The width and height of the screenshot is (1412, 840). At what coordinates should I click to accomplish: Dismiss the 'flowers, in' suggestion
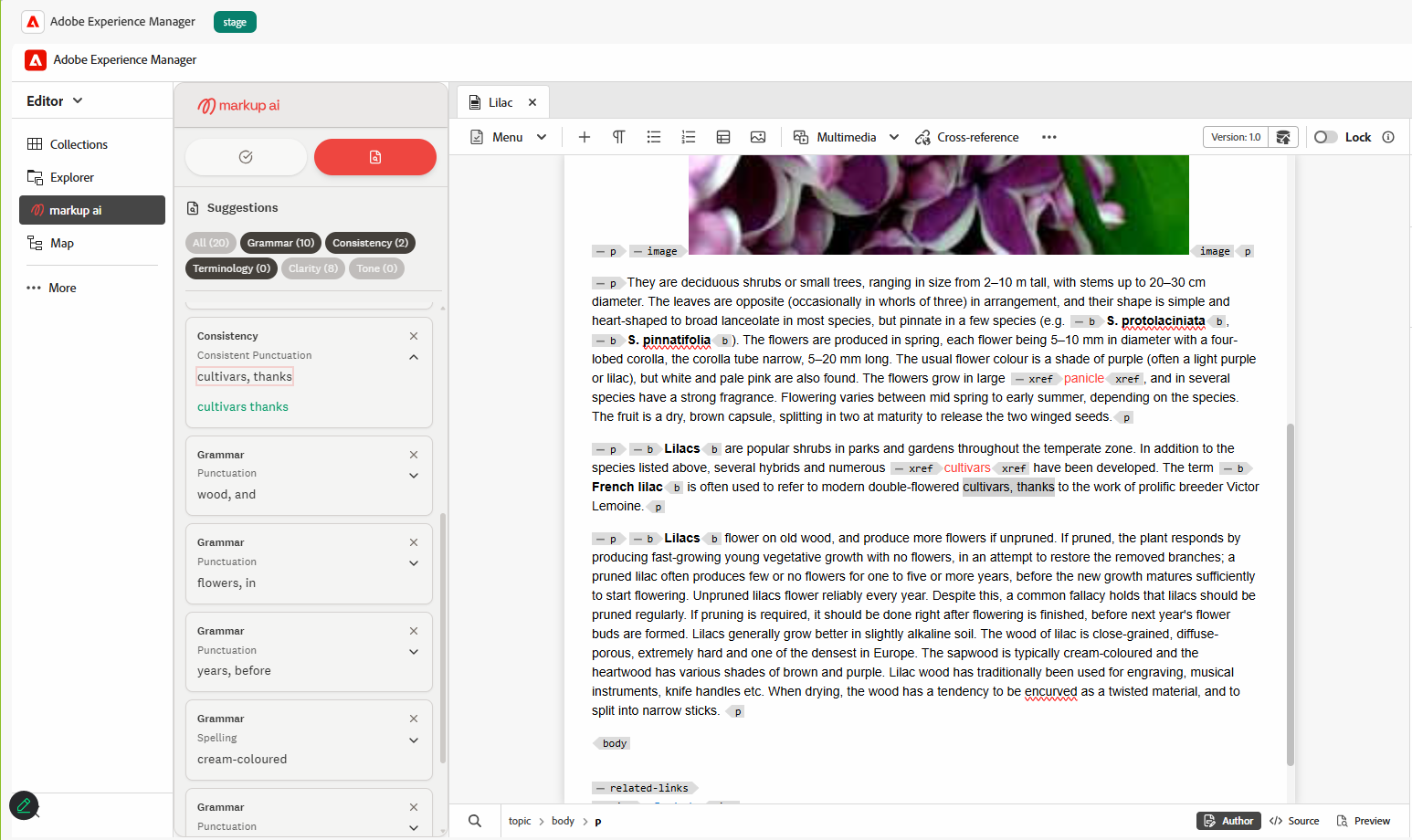point(414,542)
